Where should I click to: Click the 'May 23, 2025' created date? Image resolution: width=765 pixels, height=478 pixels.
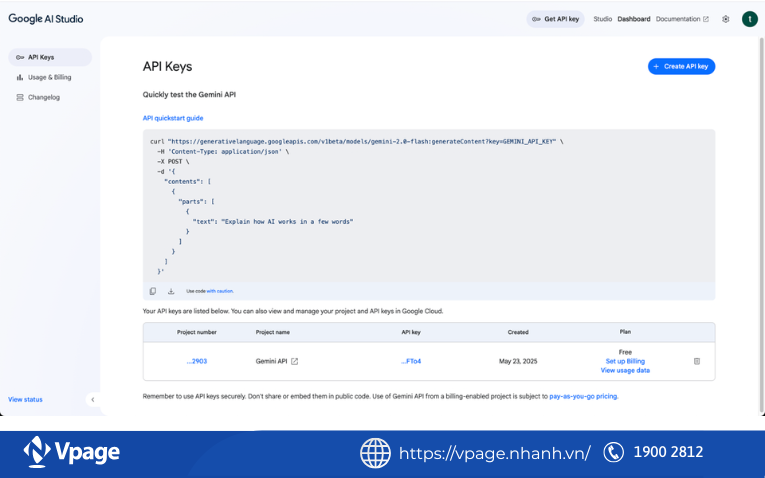(x=518, y=361)
